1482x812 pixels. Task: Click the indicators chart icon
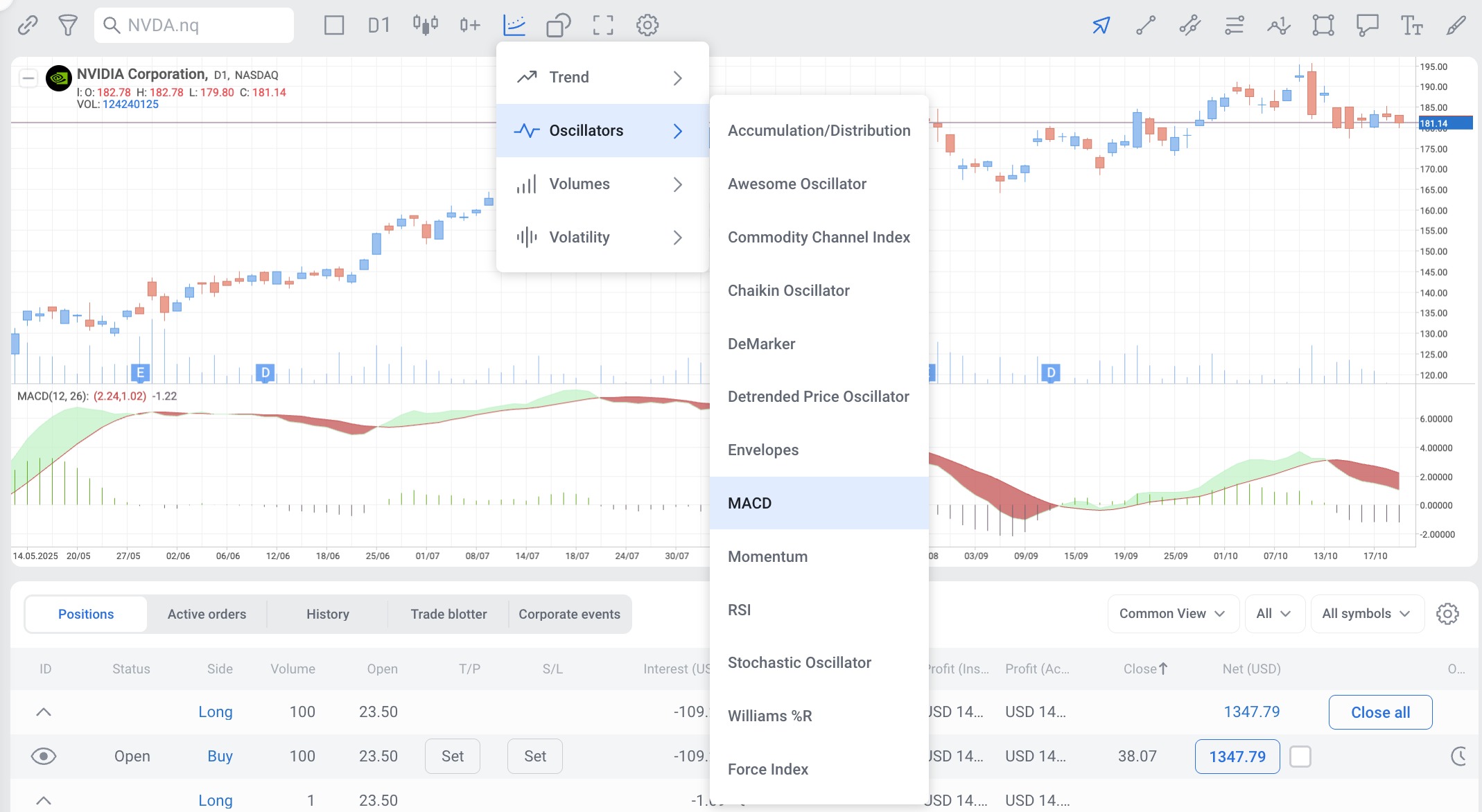514,26
